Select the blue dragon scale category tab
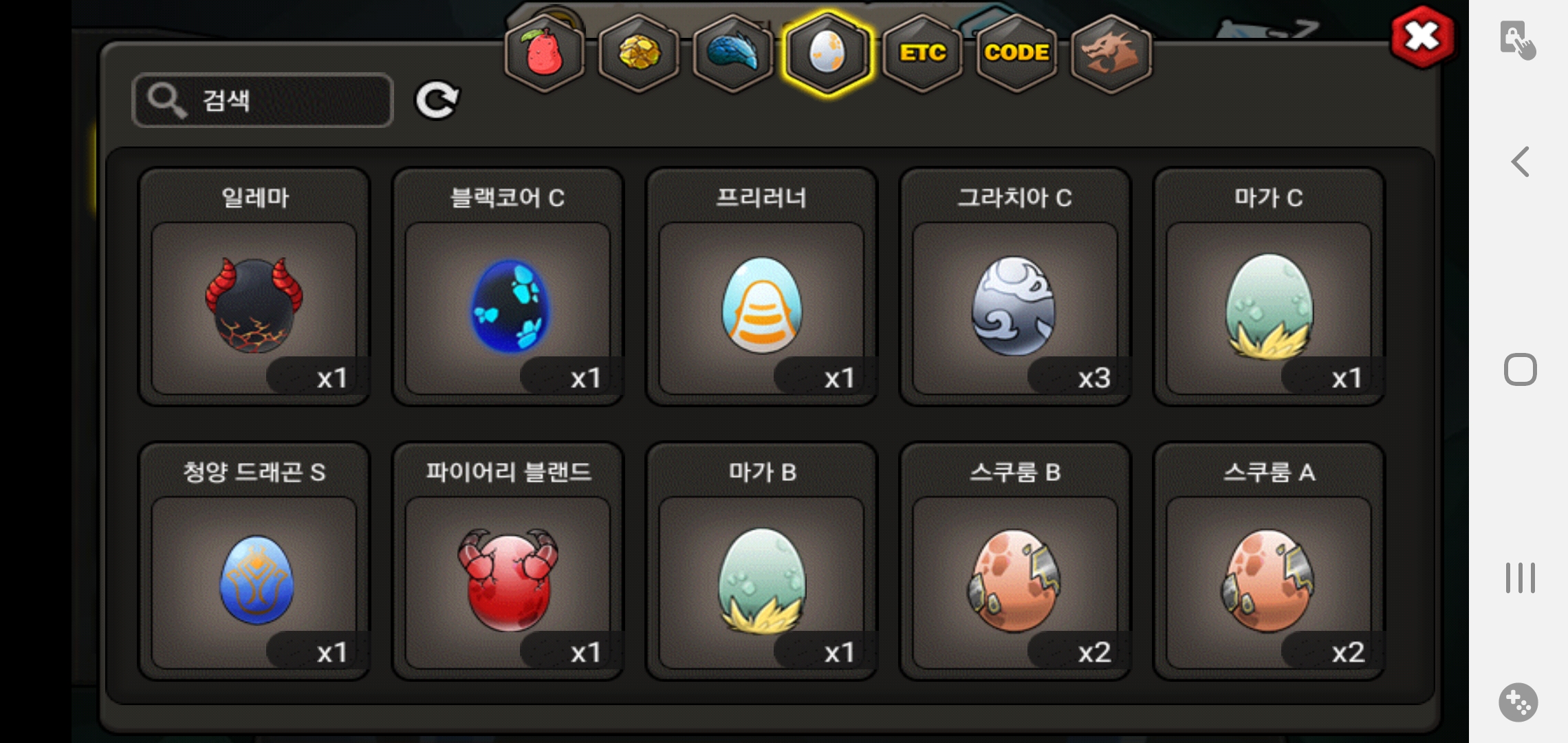The width and height of the screenshot is (1568, 743). pos(733,53)
